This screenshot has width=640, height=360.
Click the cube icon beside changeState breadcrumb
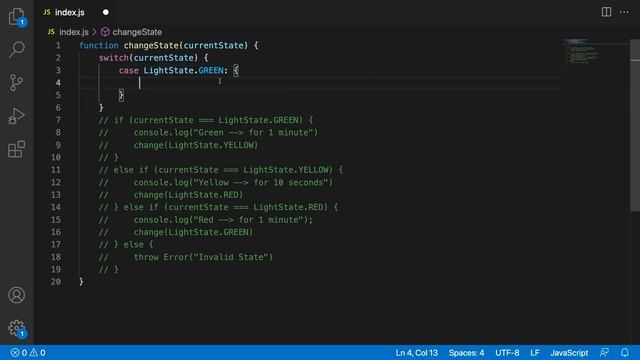click(x=105, y=32)
